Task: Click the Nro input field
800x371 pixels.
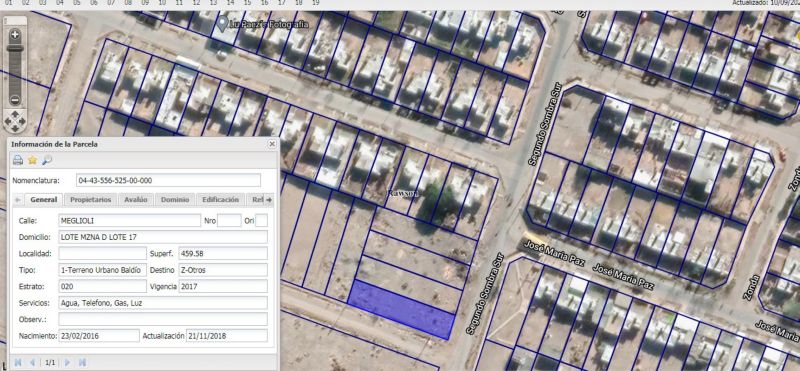Action: [229, 220]
